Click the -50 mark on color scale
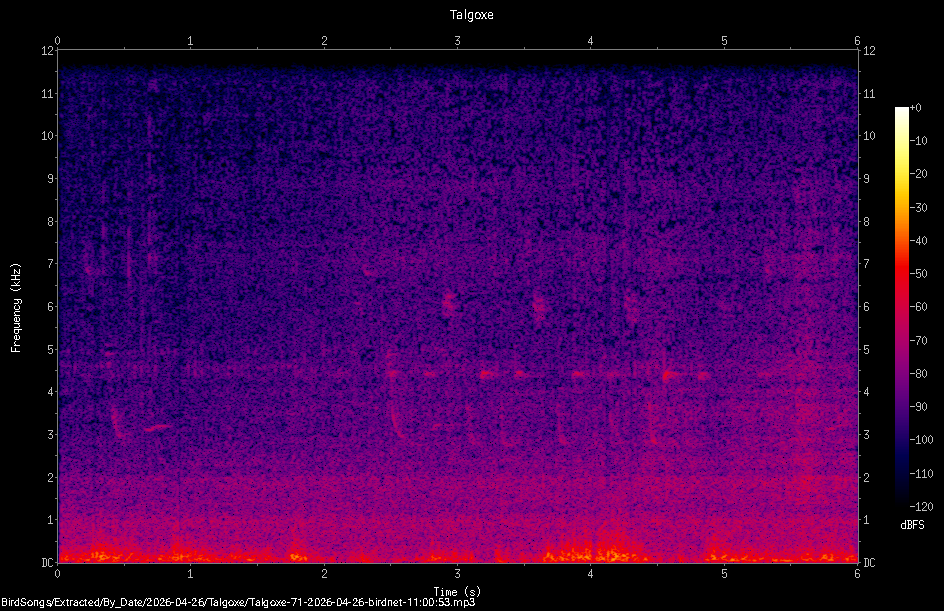 [919, 274]
